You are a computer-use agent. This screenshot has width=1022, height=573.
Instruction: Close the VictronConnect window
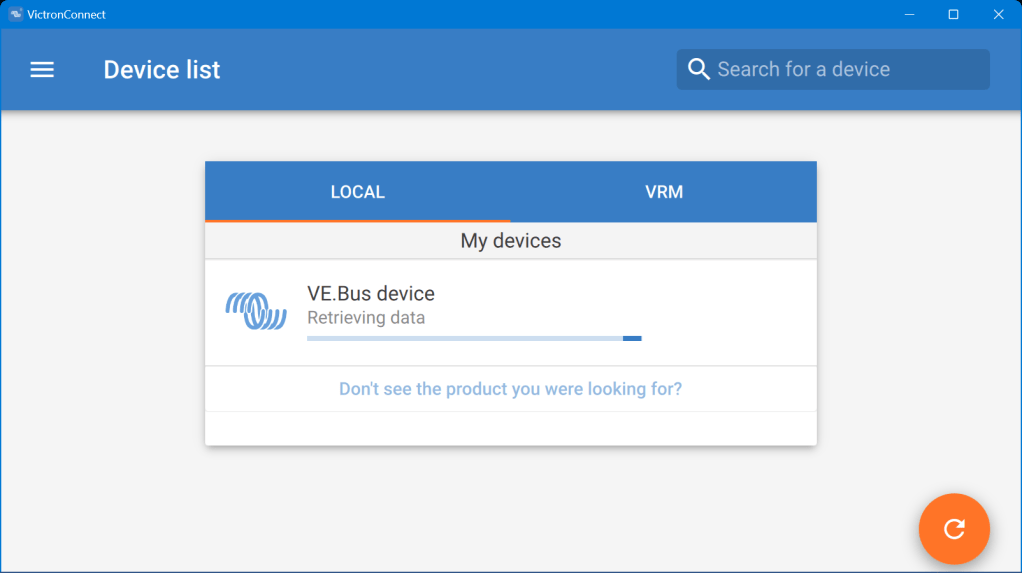(x=998, y=14)
